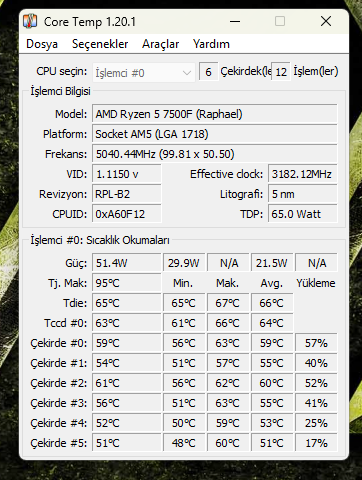Click the Platform value Socket AM5 (LGA 1718)
This screenshot has width=362, height=480.
tap(215, 134)
